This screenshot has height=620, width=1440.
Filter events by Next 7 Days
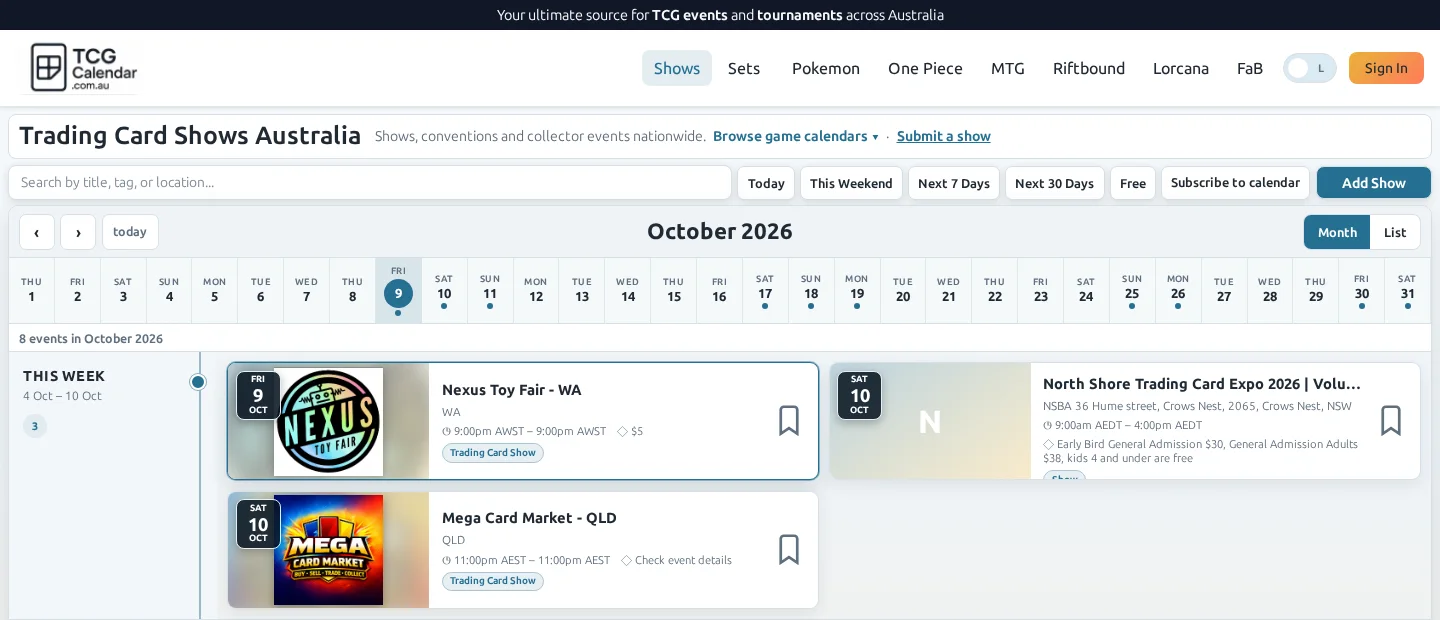[954, 183]
